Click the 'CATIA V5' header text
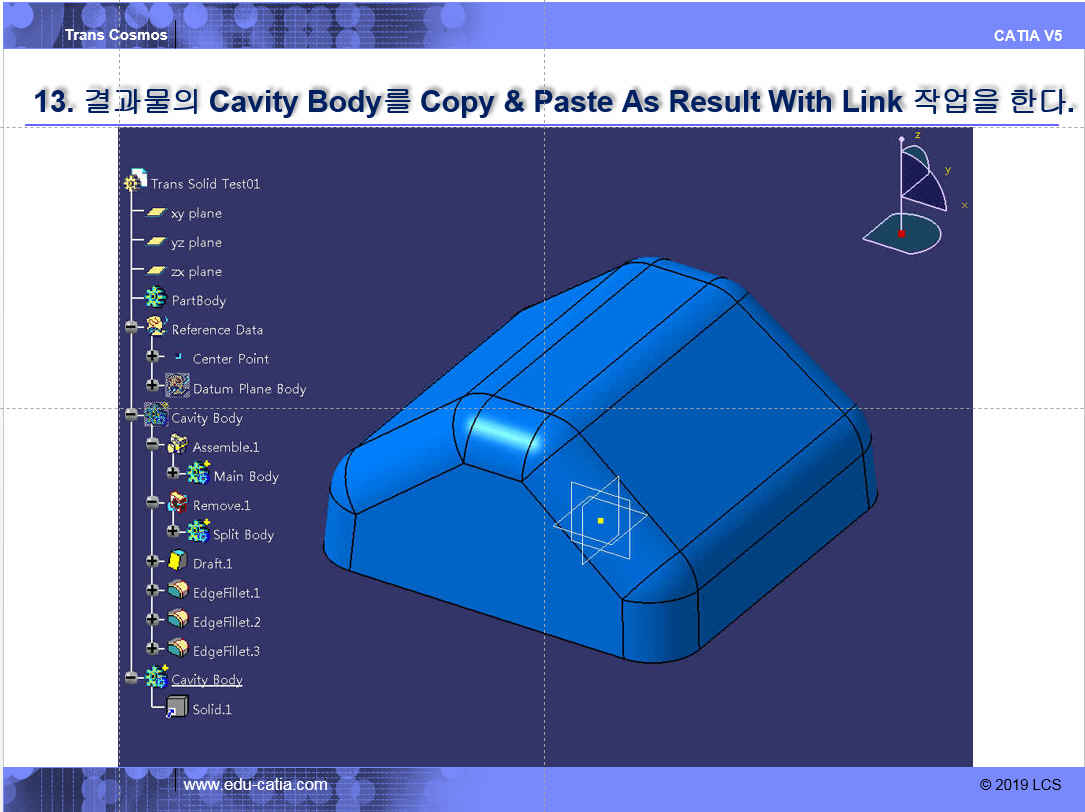The height and width of the screenshot is (812, 1085). [1028, 36]
